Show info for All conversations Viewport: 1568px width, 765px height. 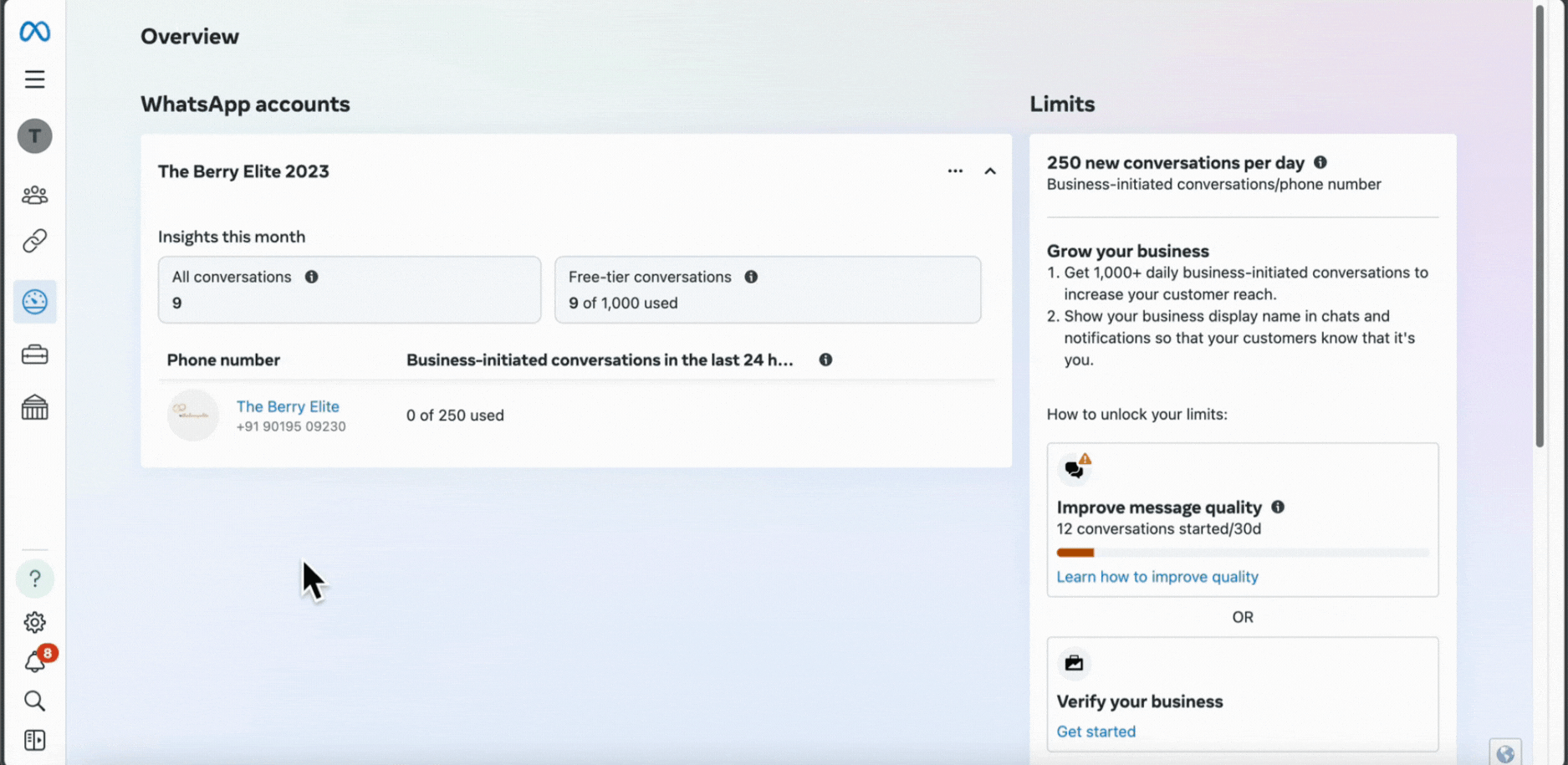pyautogui.click(x=311, y=277)
